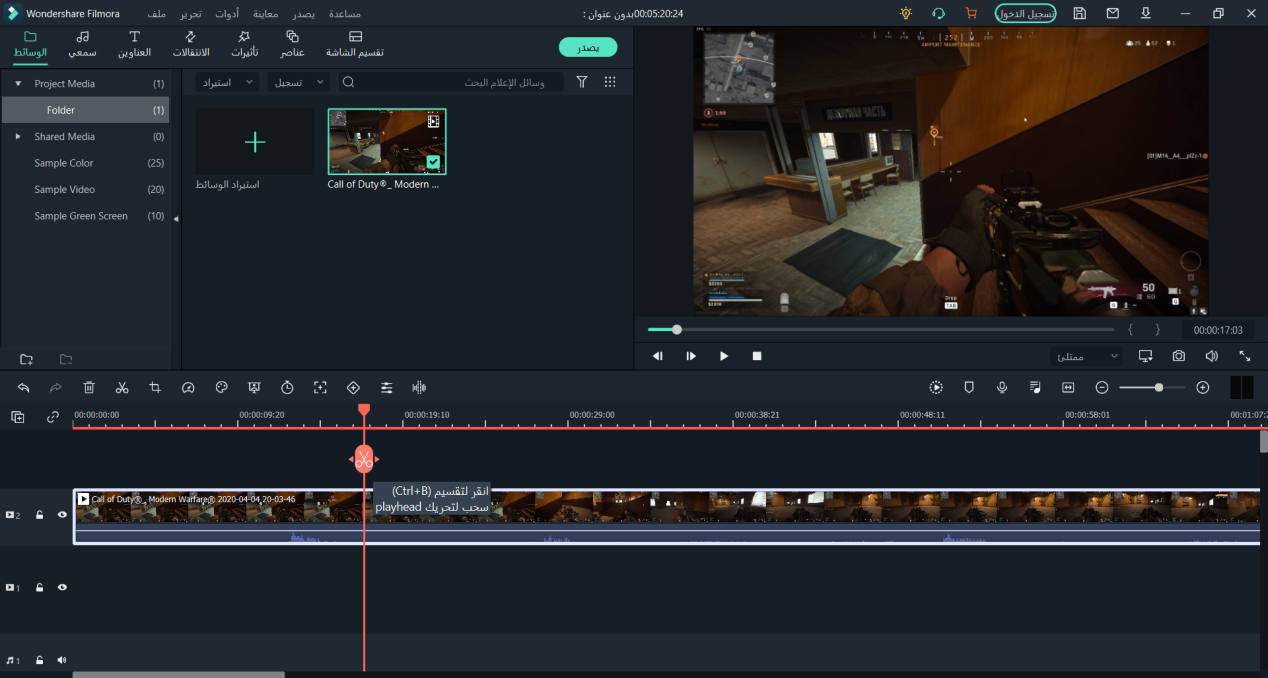The height and width of the screenshot is (678, 1268).
Task: Enter fullscreen preview
Action: [1245, 356]
